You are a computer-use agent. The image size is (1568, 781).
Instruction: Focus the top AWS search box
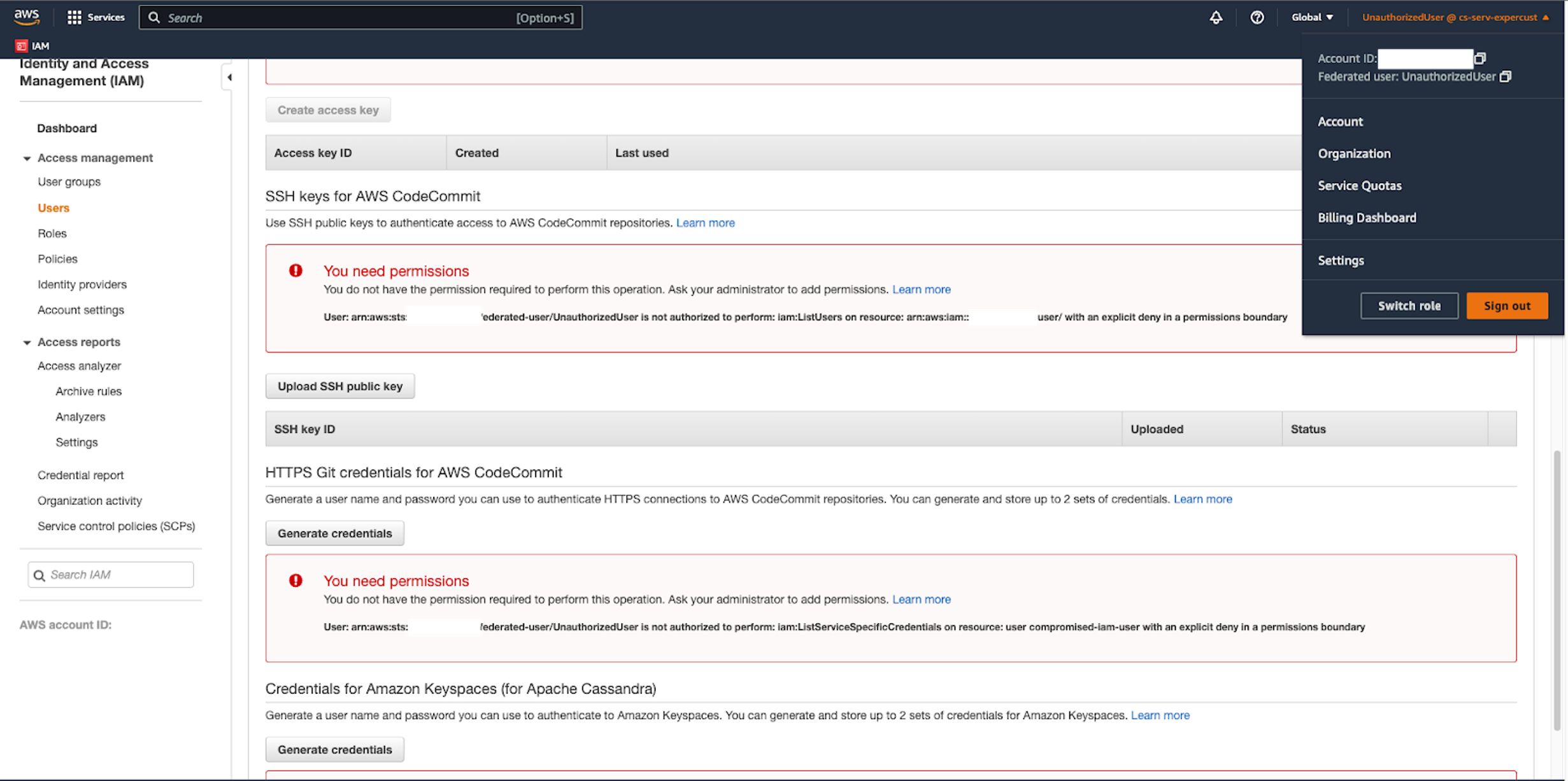[360, 17]
